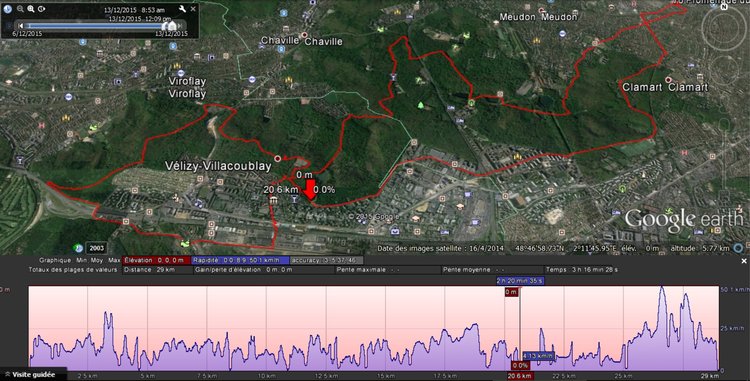Click the status bar globe icon at right
This screenshot has width=750, height=381.
click(739, 248)
